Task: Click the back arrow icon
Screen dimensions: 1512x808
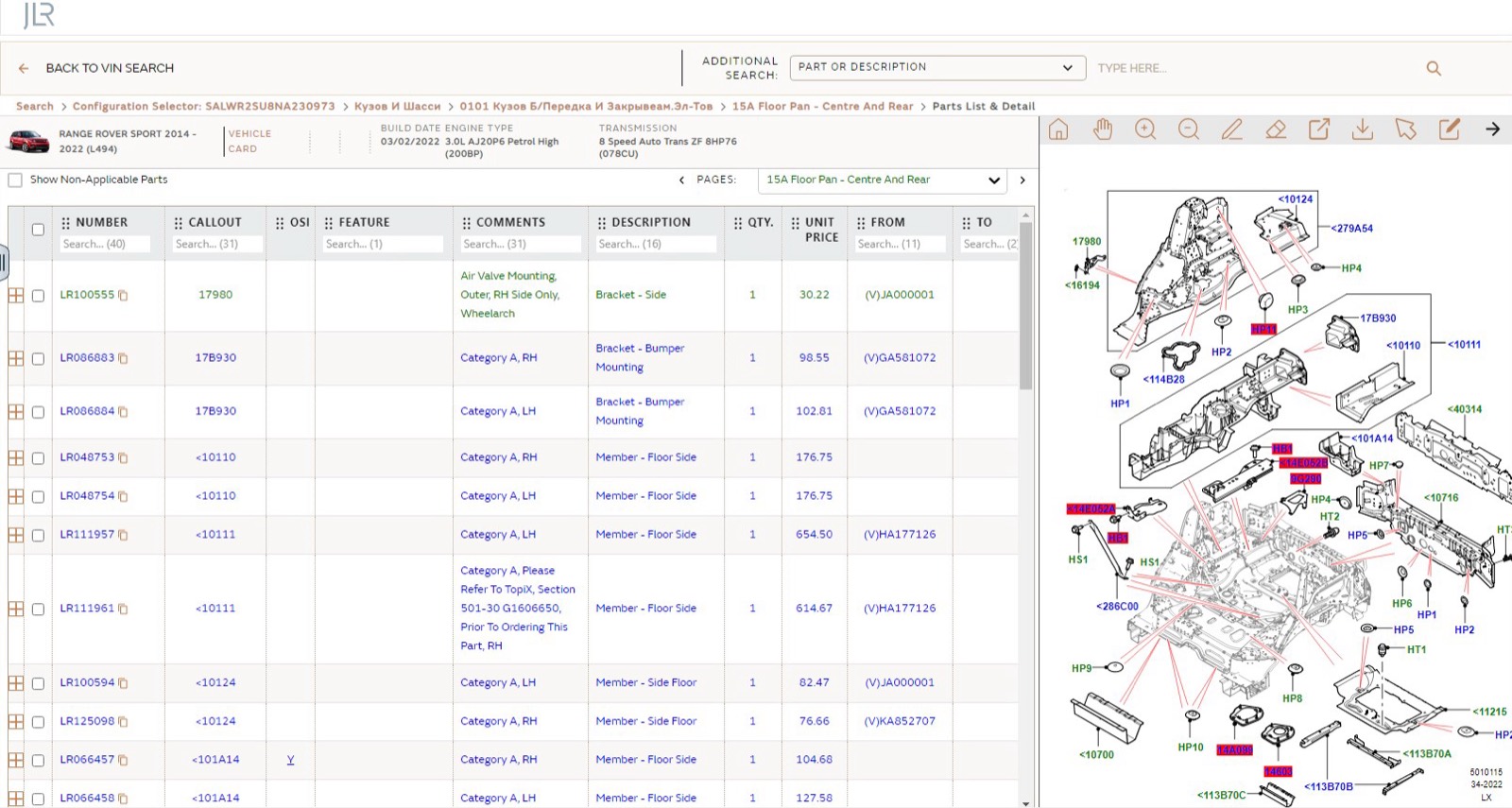Action: click(x=24, y=68)
